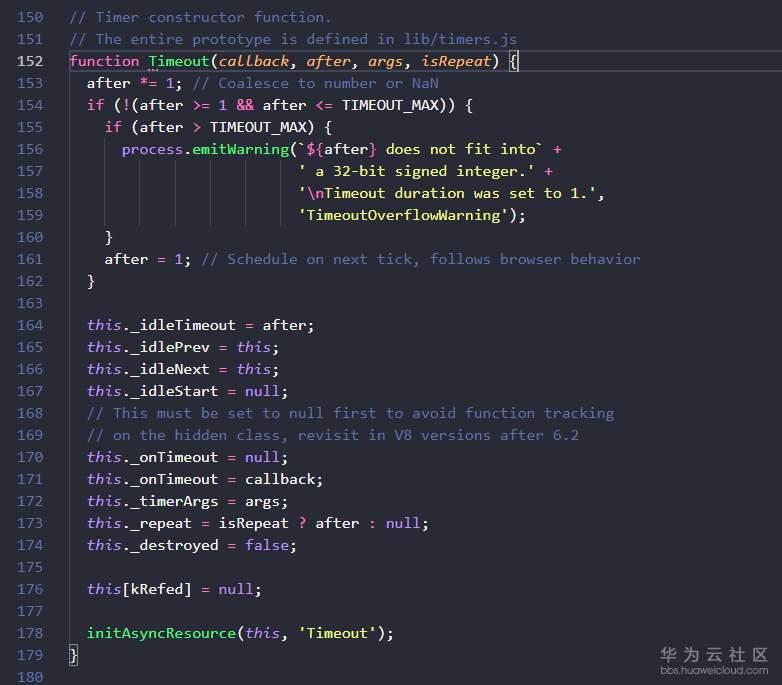
Task: Click 'isRepeat' on line 173
Action: [253, 523]
